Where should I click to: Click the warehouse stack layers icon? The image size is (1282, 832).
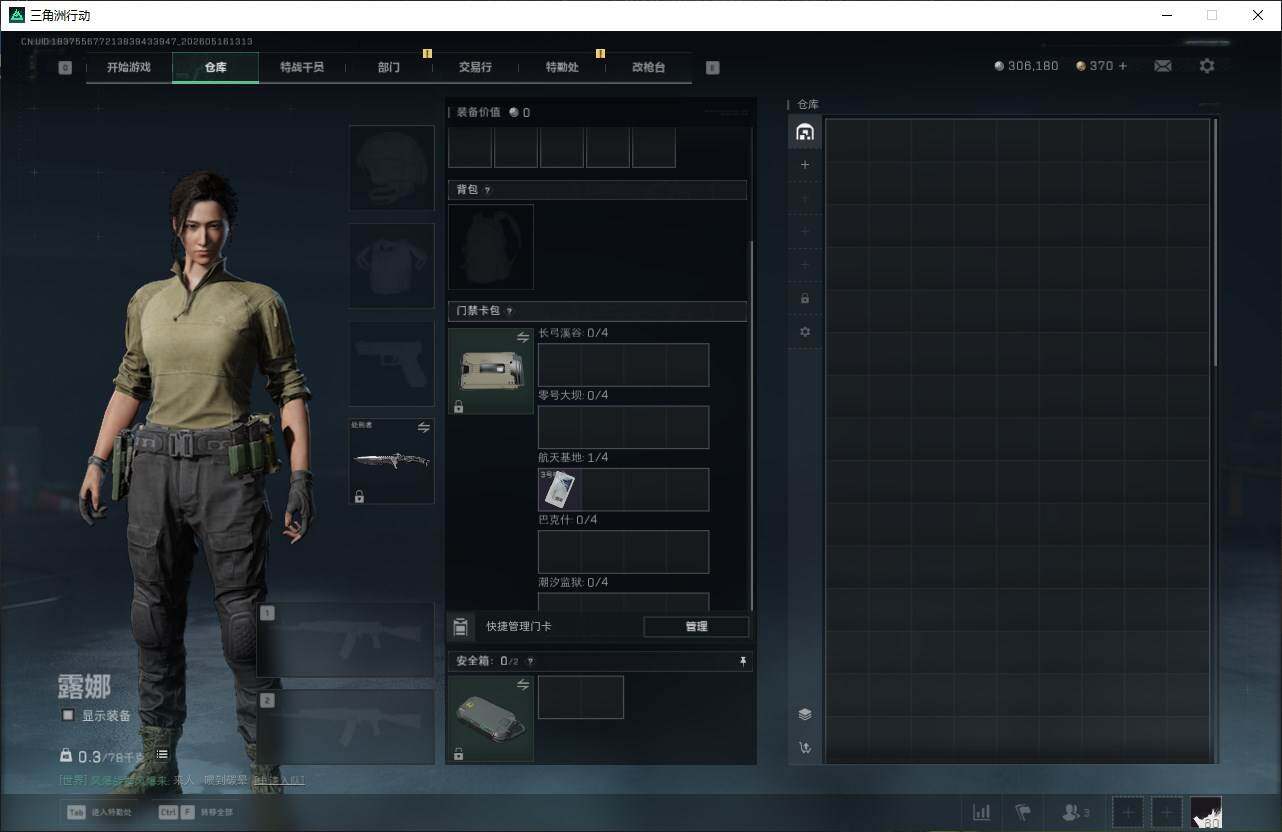click(x=805, y=714)
